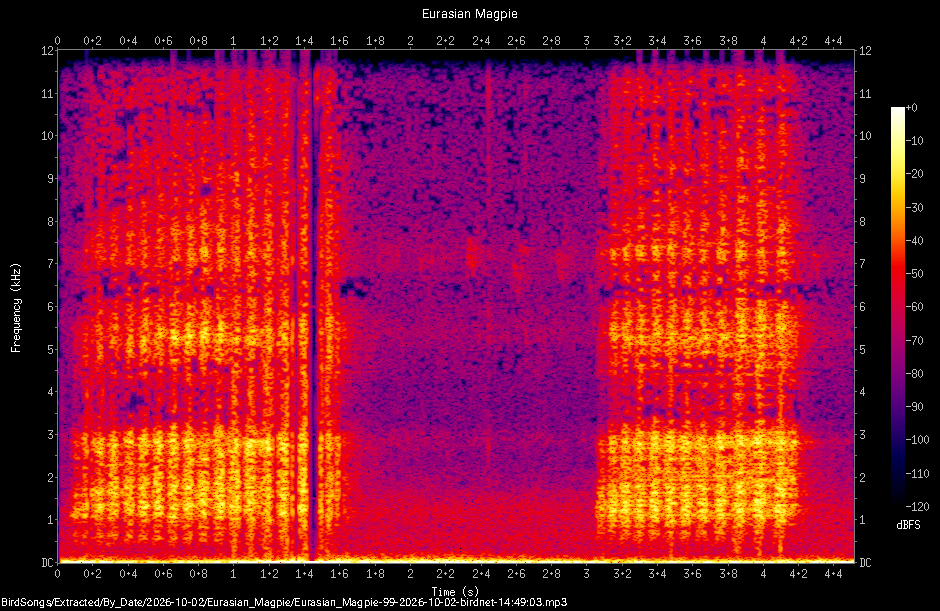Click the "-10" color scale value
Viewport: 940px width, 611px height.
[x=915, y=141]
